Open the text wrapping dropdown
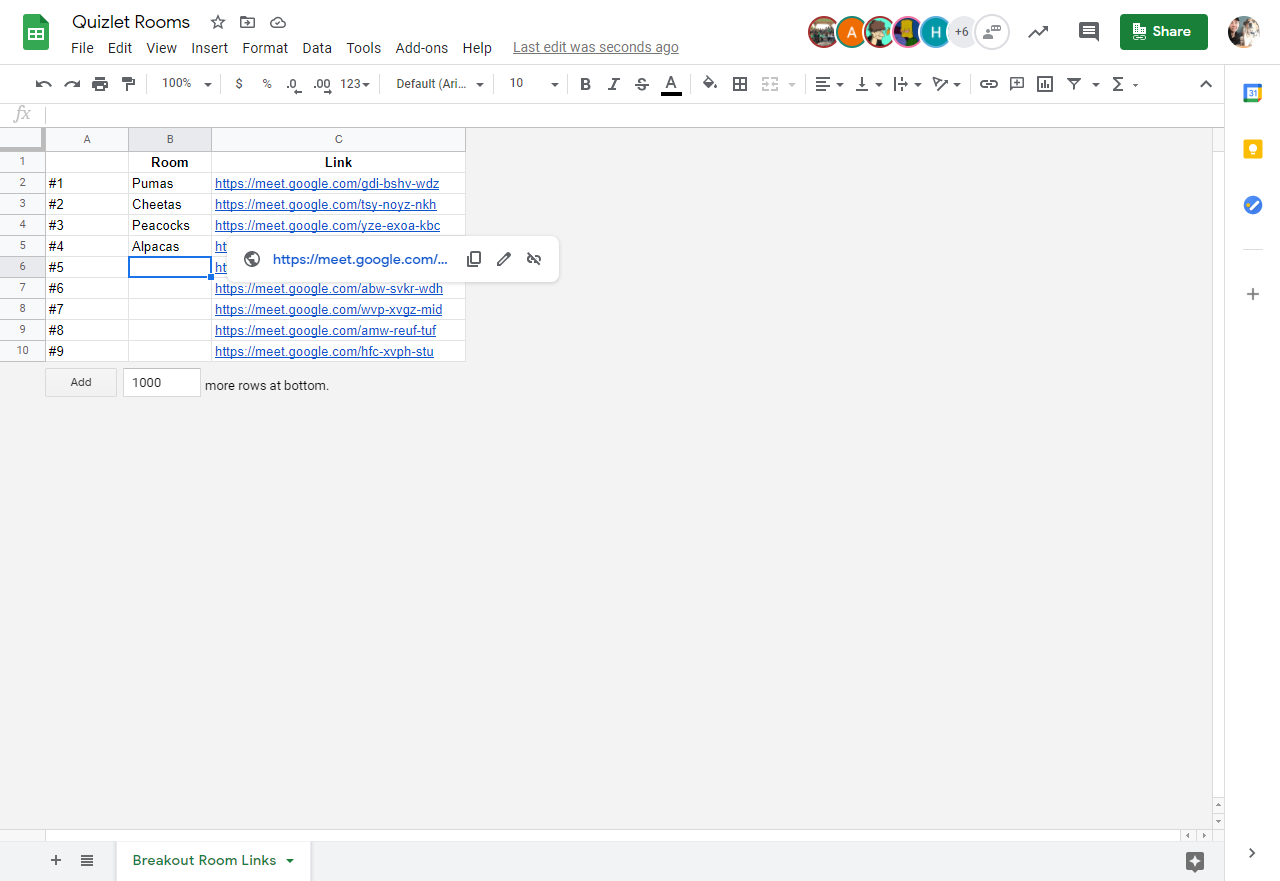 click(908, 84)
